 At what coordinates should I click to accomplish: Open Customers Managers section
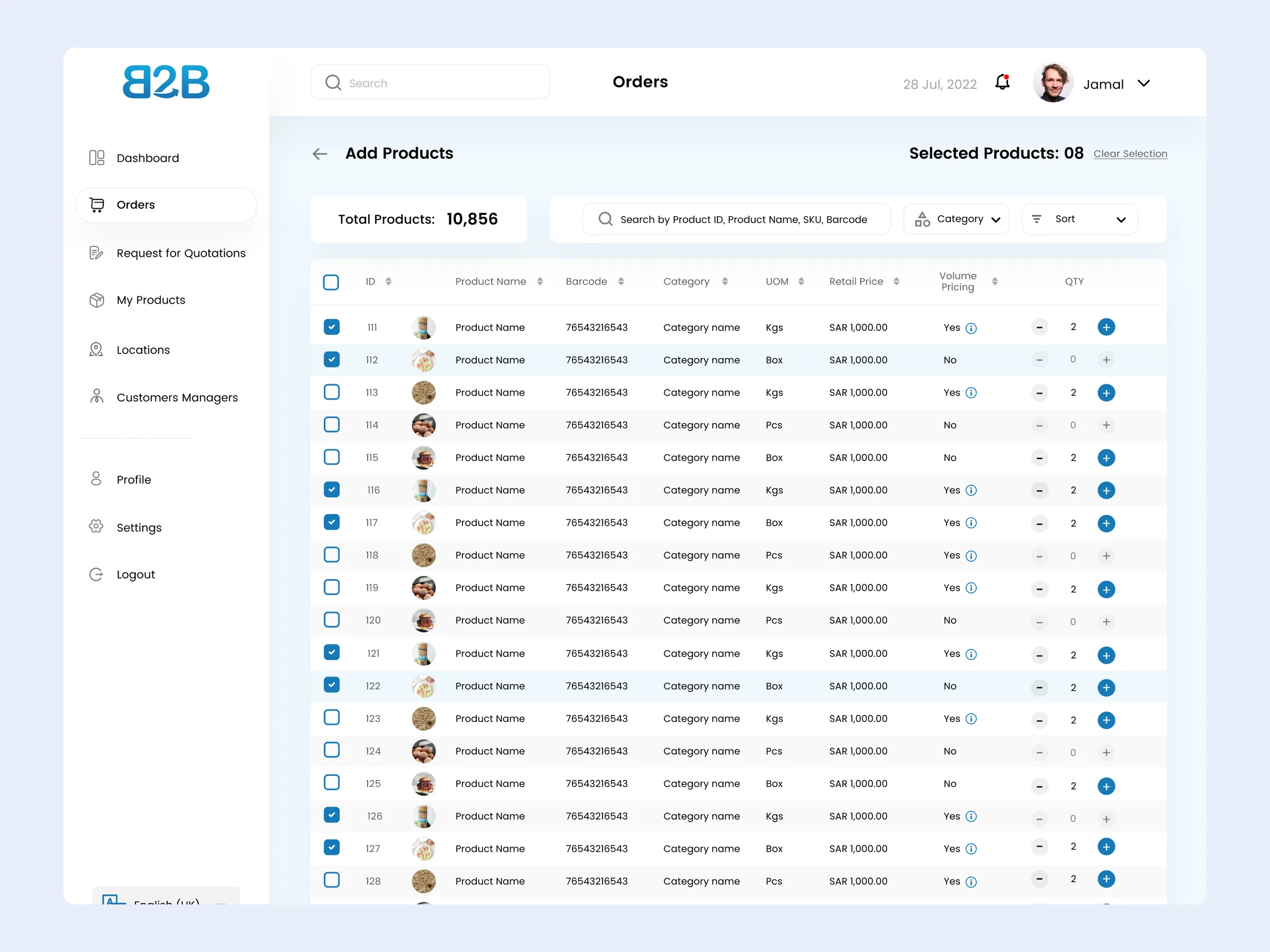[x=162, y=397]
